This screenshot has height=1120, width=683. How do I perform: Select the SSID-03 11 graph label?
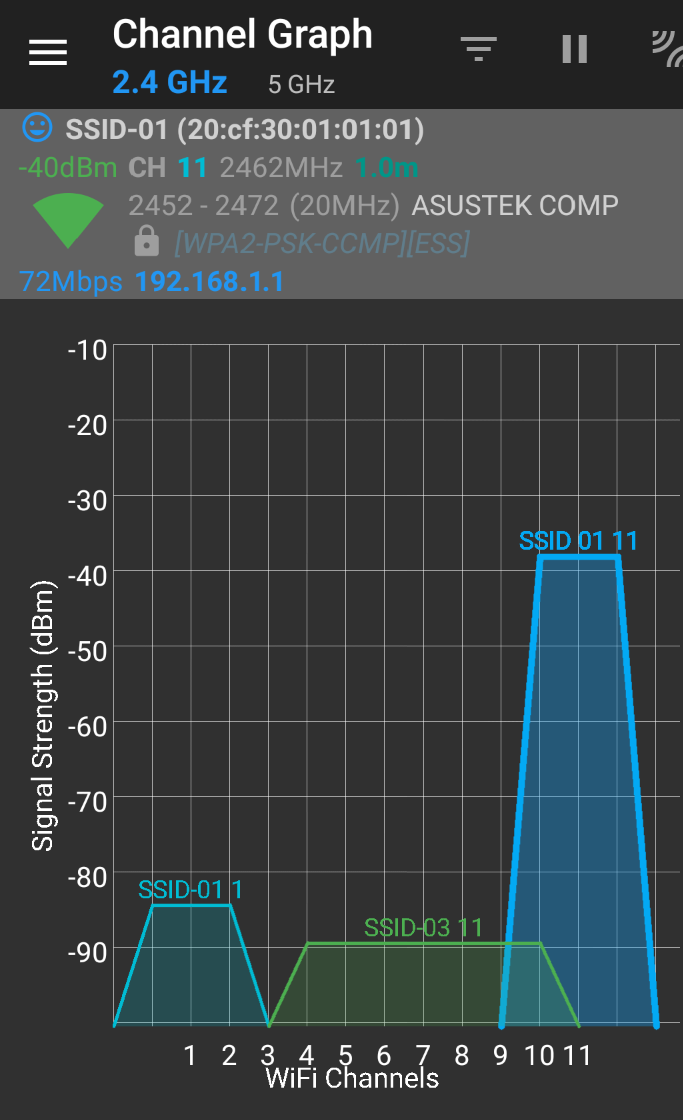[424, 928]
